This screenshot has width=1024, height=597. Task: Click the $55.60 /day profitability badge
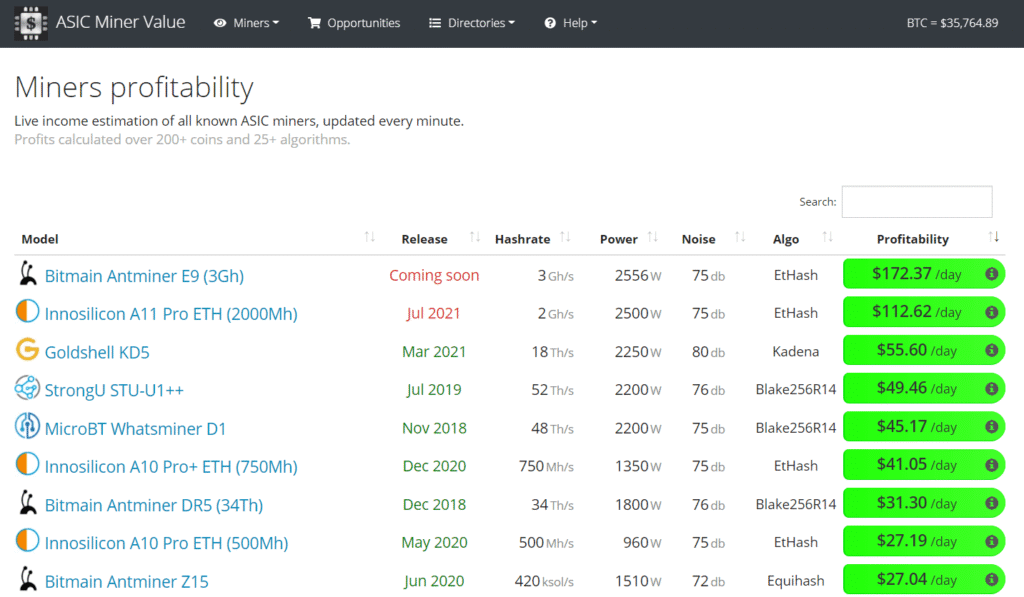click(924, 350)
